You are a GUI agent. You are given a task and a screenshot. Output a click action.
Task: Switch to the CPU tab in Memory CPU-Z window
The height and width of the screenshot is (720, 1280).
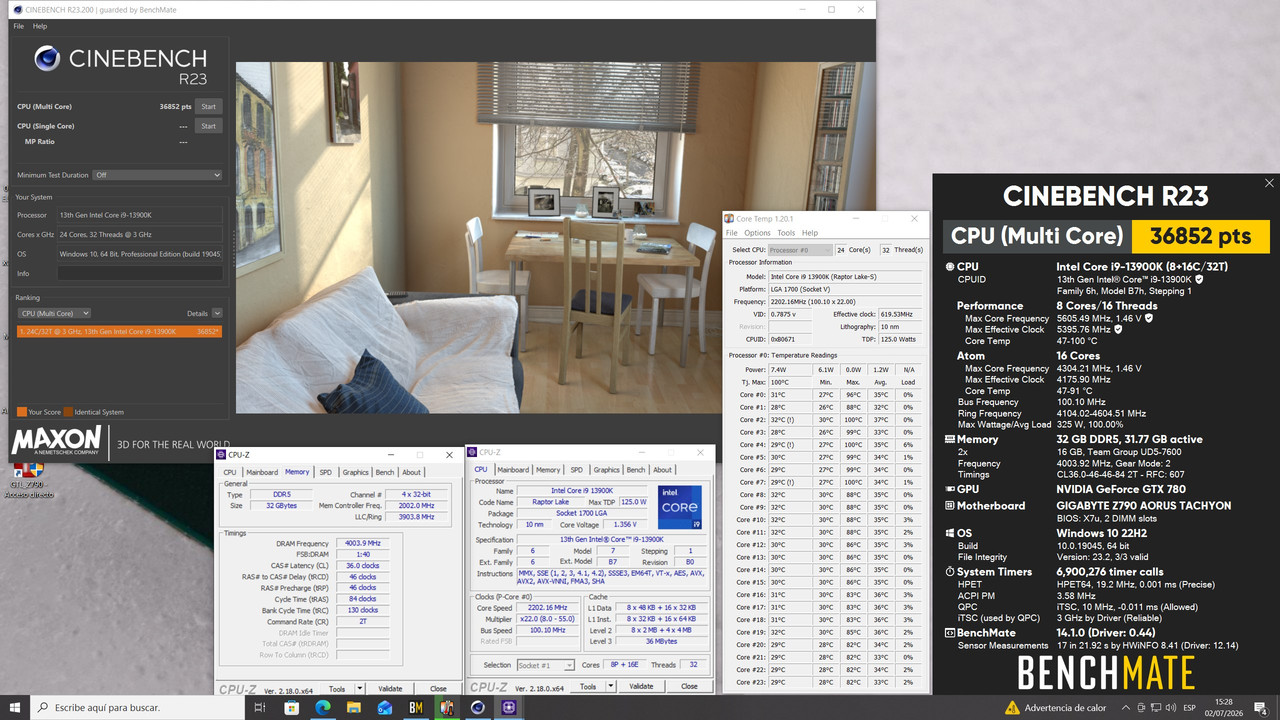(x=230, y=472)
